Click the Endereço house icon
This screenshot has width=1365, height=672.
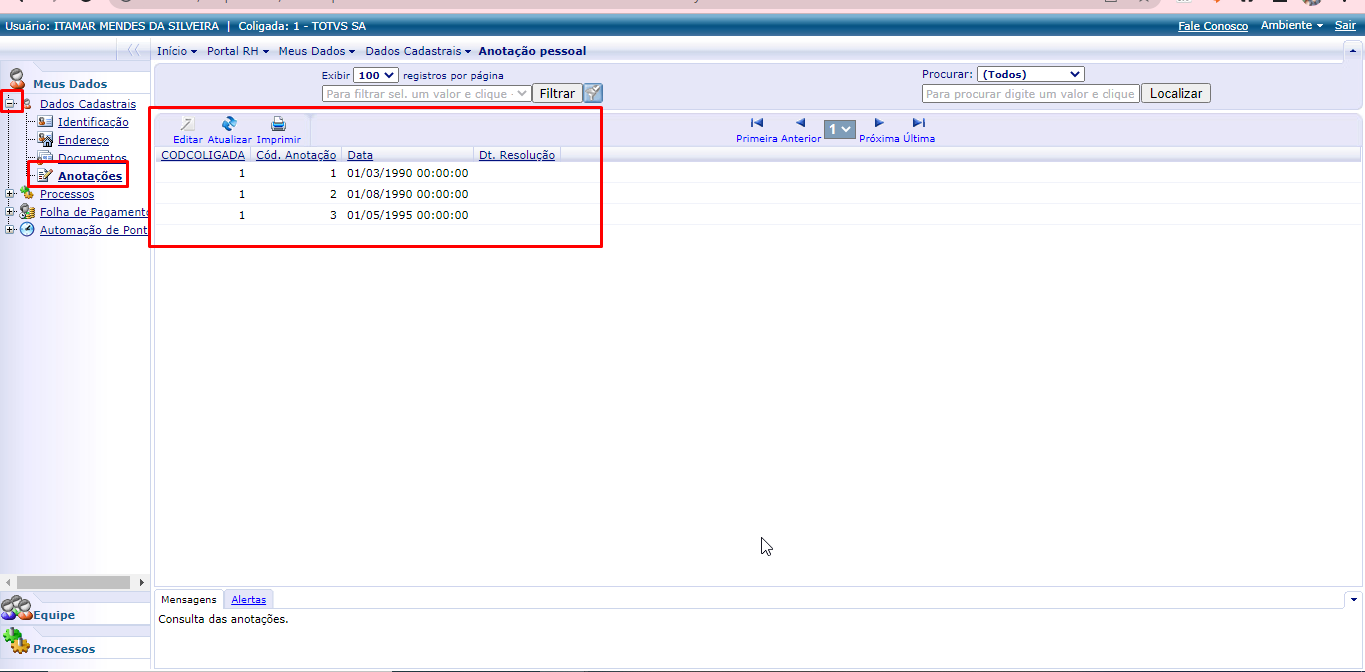45,140
